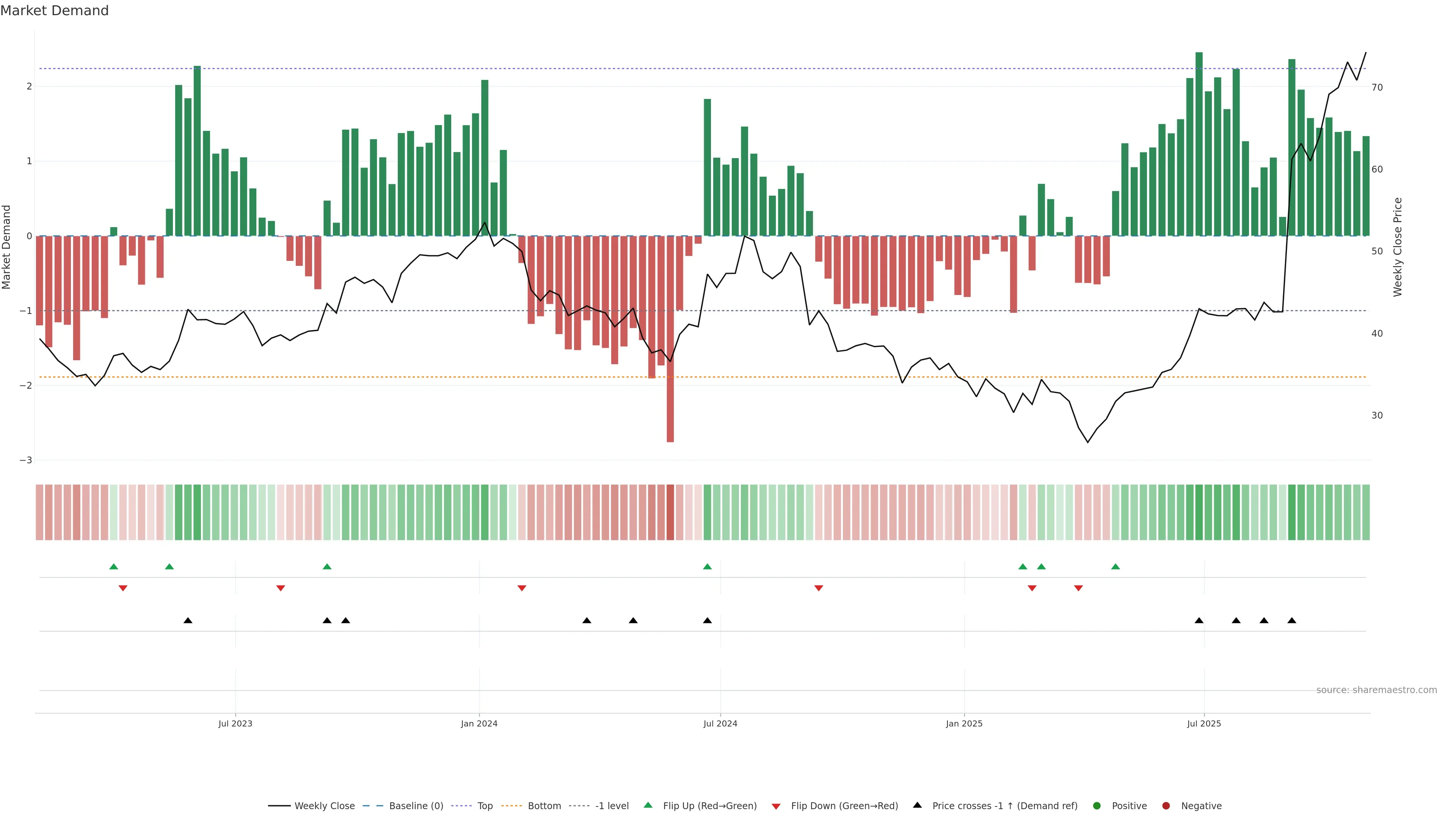Screen dimensions: 1456x819
Task: Click the green Positive legend dot
Action: click(1097, 805)
